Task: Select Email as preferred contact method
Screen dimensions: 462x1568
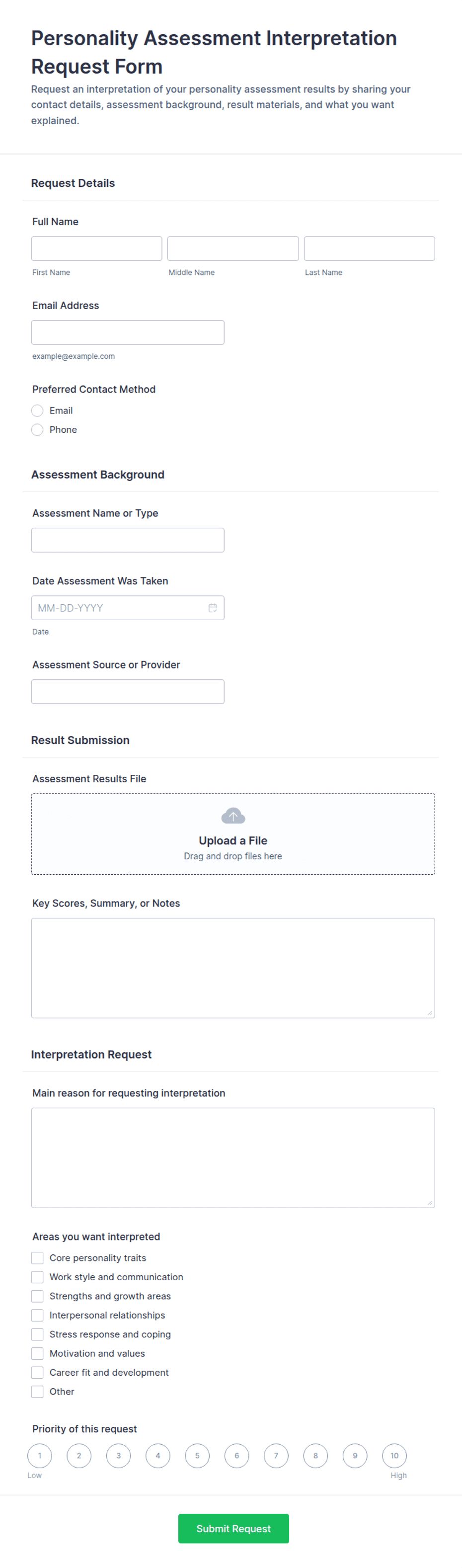Action: pos(37,410)
